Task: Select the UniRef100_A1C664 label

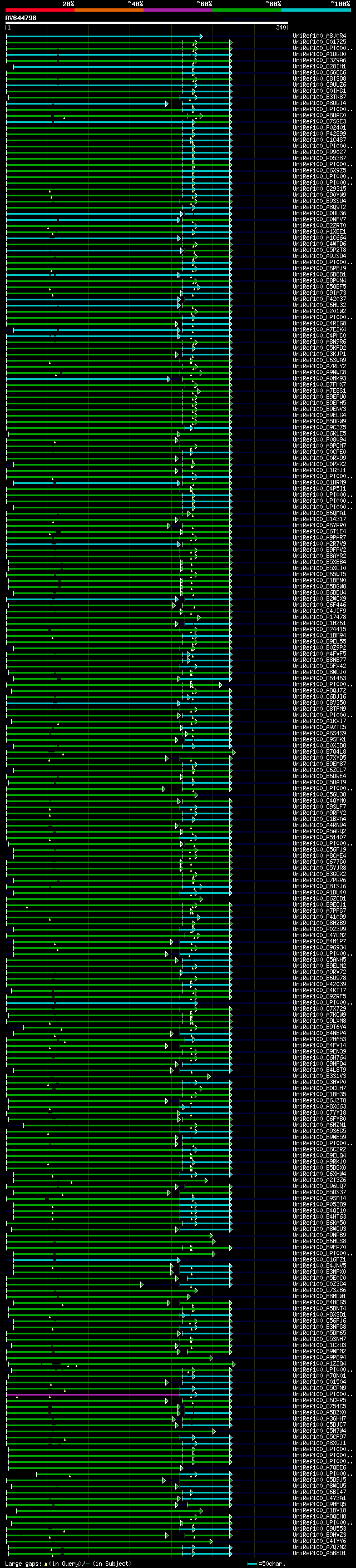Action: (x=319, y=238)
